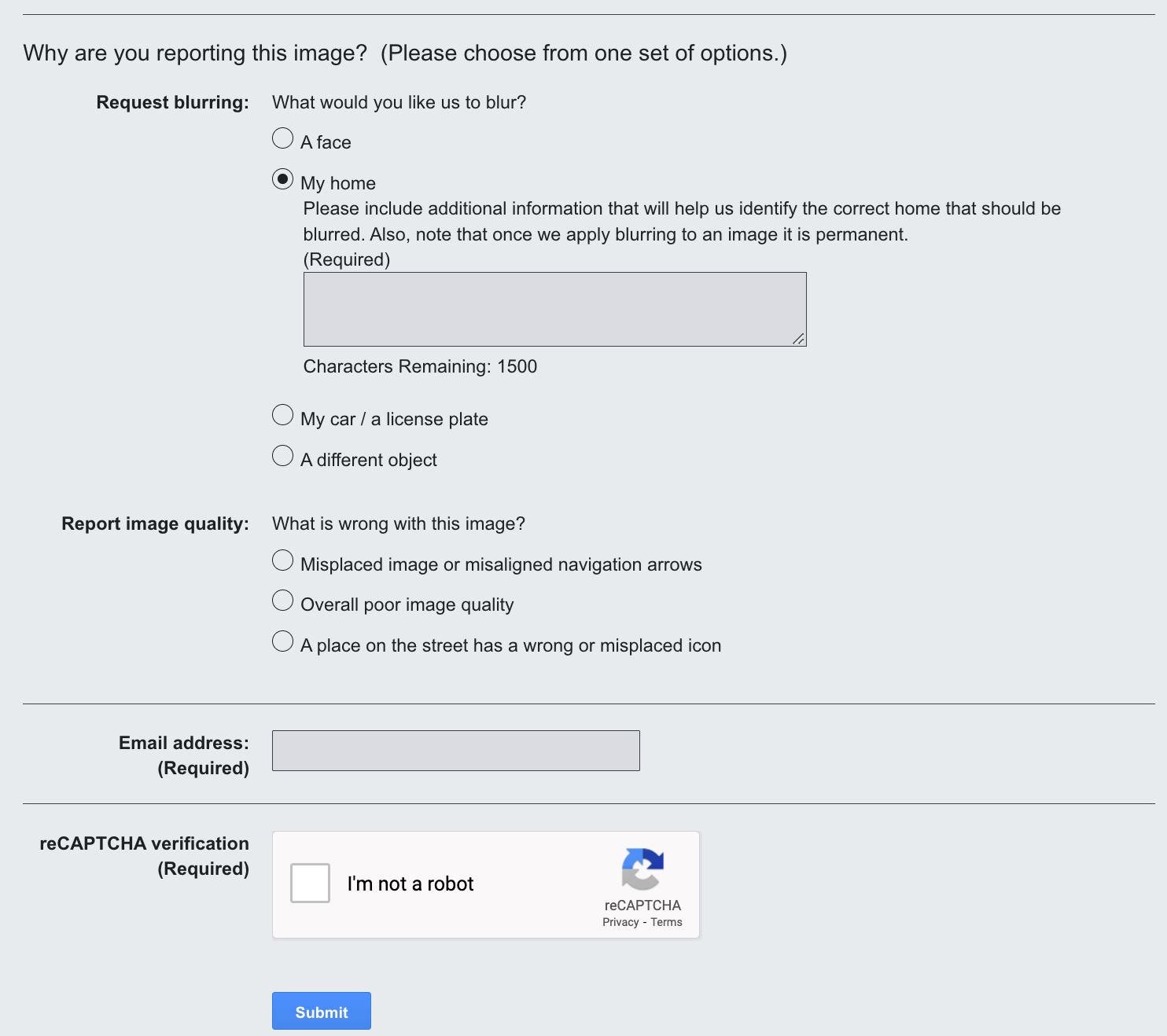The image size is (1167, 1036).
Task: Open the reCAPTCHA Privacy link
Action: click(620, 922)
